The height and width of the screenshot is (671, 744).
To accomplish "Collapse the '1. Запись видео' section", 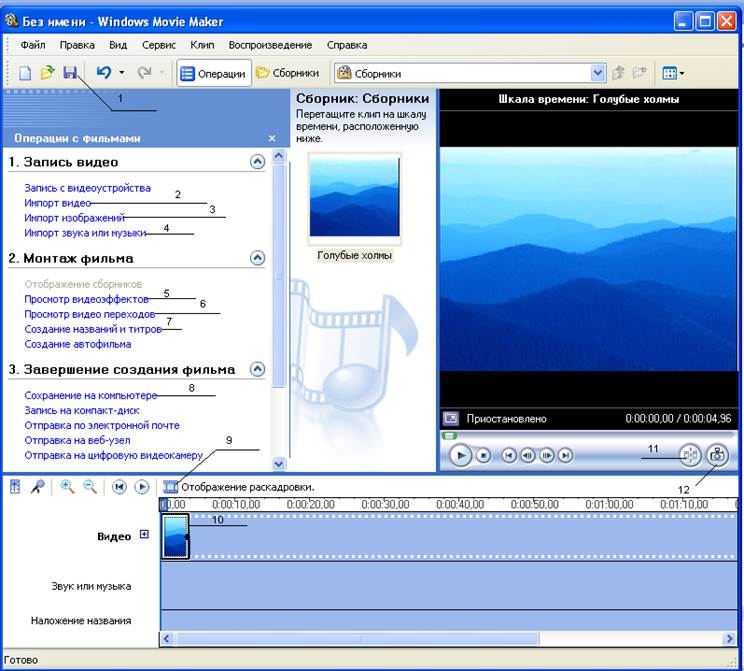I will [257, 161].
